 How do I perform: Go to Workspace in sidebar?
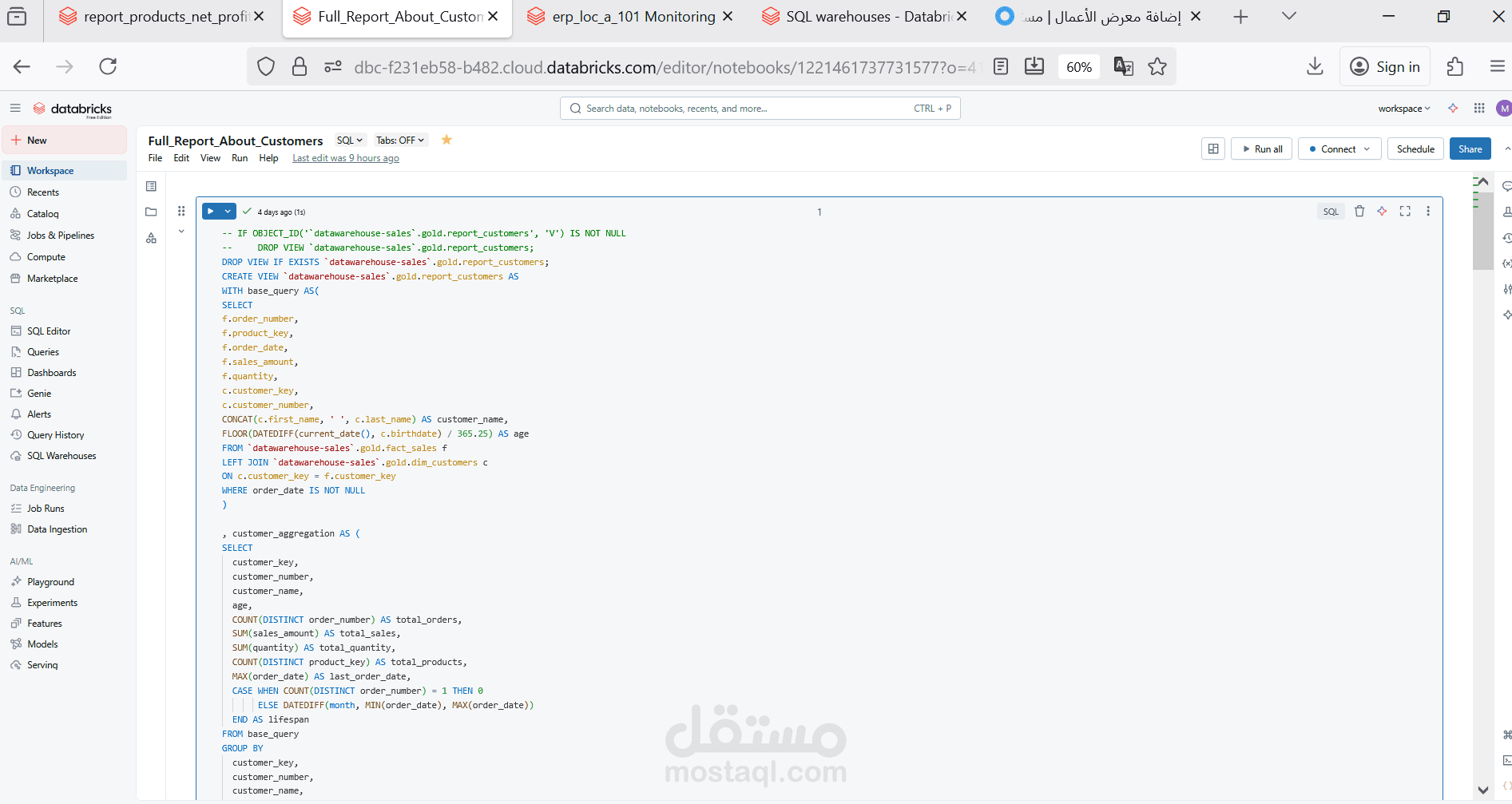(64, 171)
